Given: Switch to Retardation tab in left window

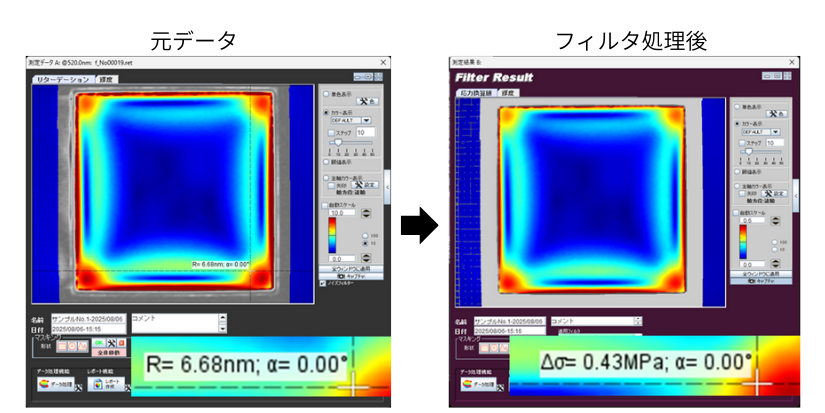Looking at the screenshot, I should [x=62, y=78].
